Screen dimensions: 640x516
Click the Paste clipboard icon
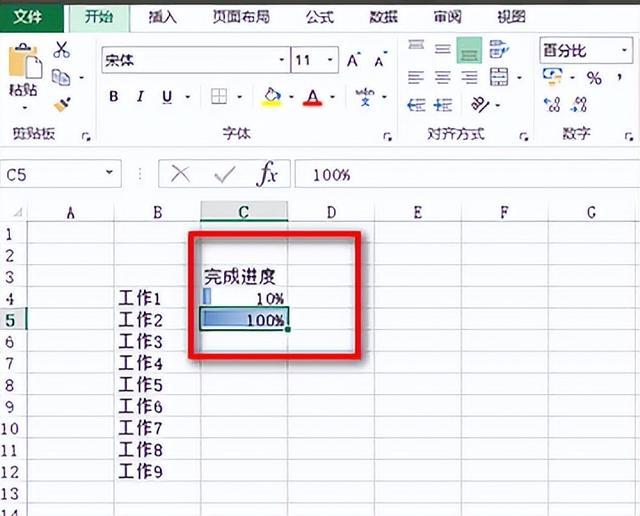(x=25, y=61)
